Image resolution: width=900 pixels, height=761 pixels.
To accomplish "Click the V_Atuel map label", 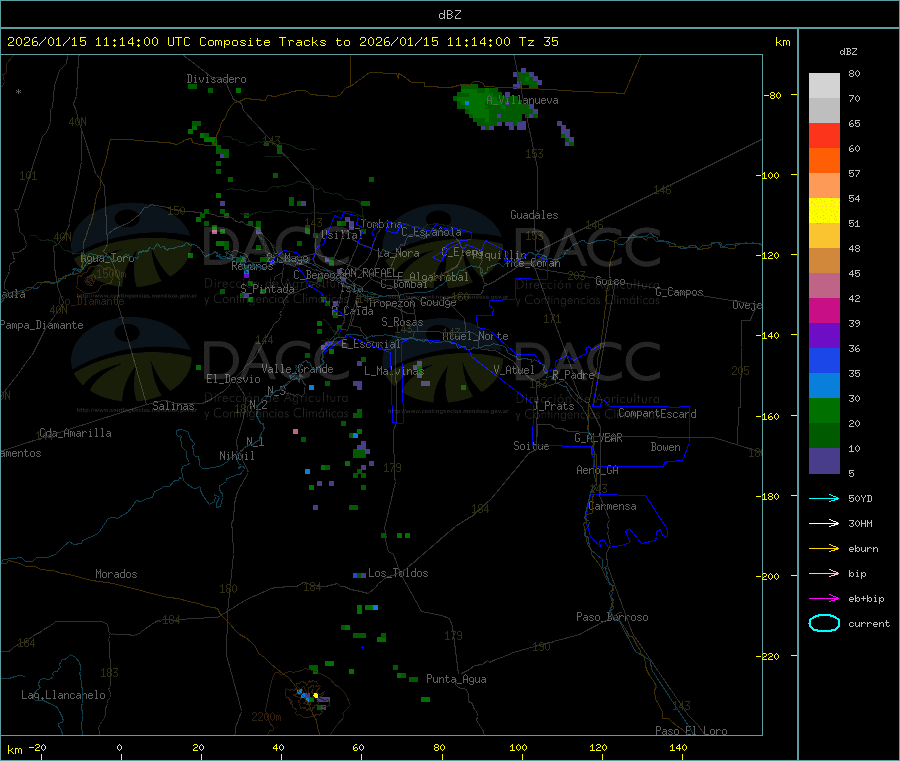I will pyautogui.click(x=514, y=370).
